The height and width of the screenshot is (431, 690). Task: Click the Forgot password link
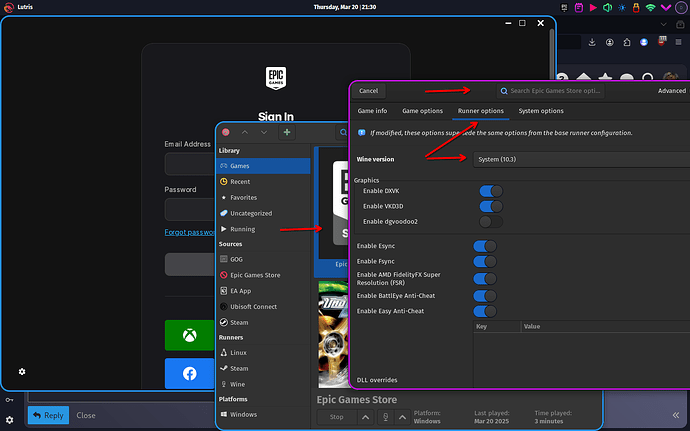(x=190, y=232)
